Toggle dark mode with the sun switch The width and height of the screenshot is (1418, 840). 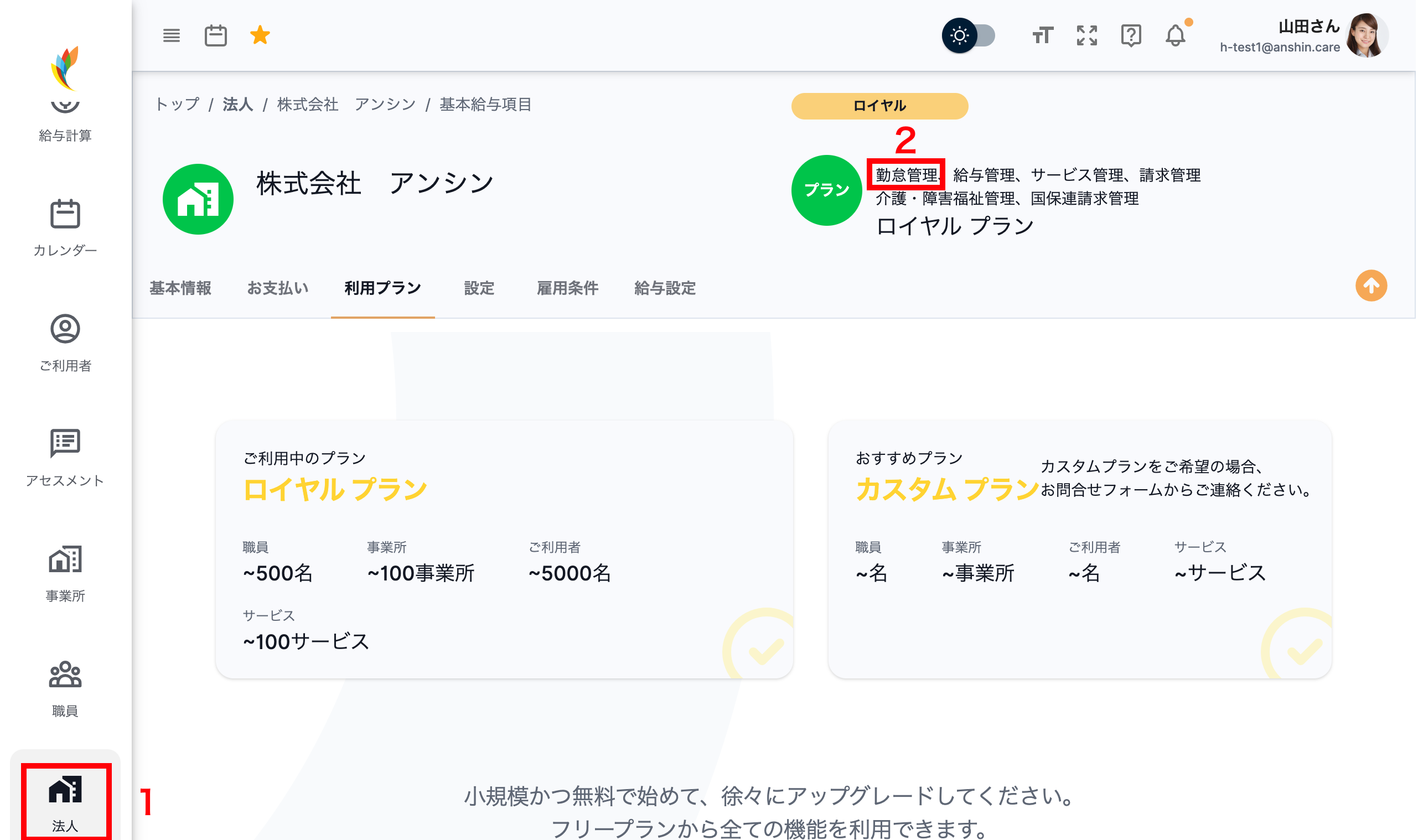pyautogui.click(x=969, y=35)
